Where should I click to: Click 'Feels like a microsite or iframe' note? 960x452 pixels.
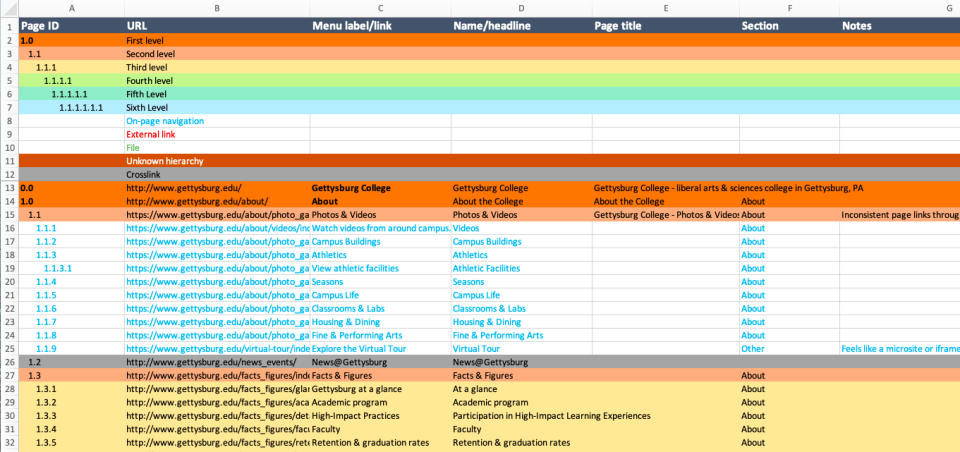coord(900,348)
